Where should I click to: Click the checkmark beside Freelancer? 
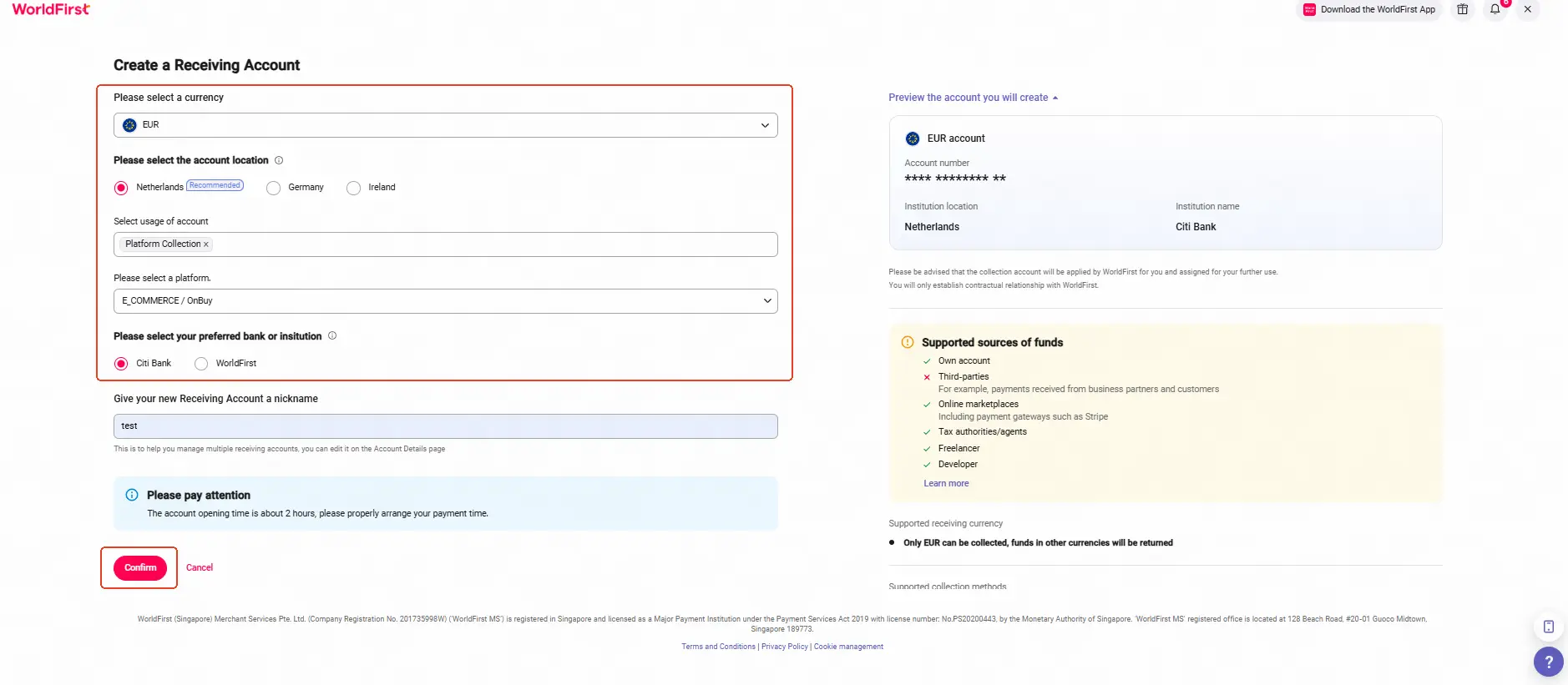coord(927,449)
